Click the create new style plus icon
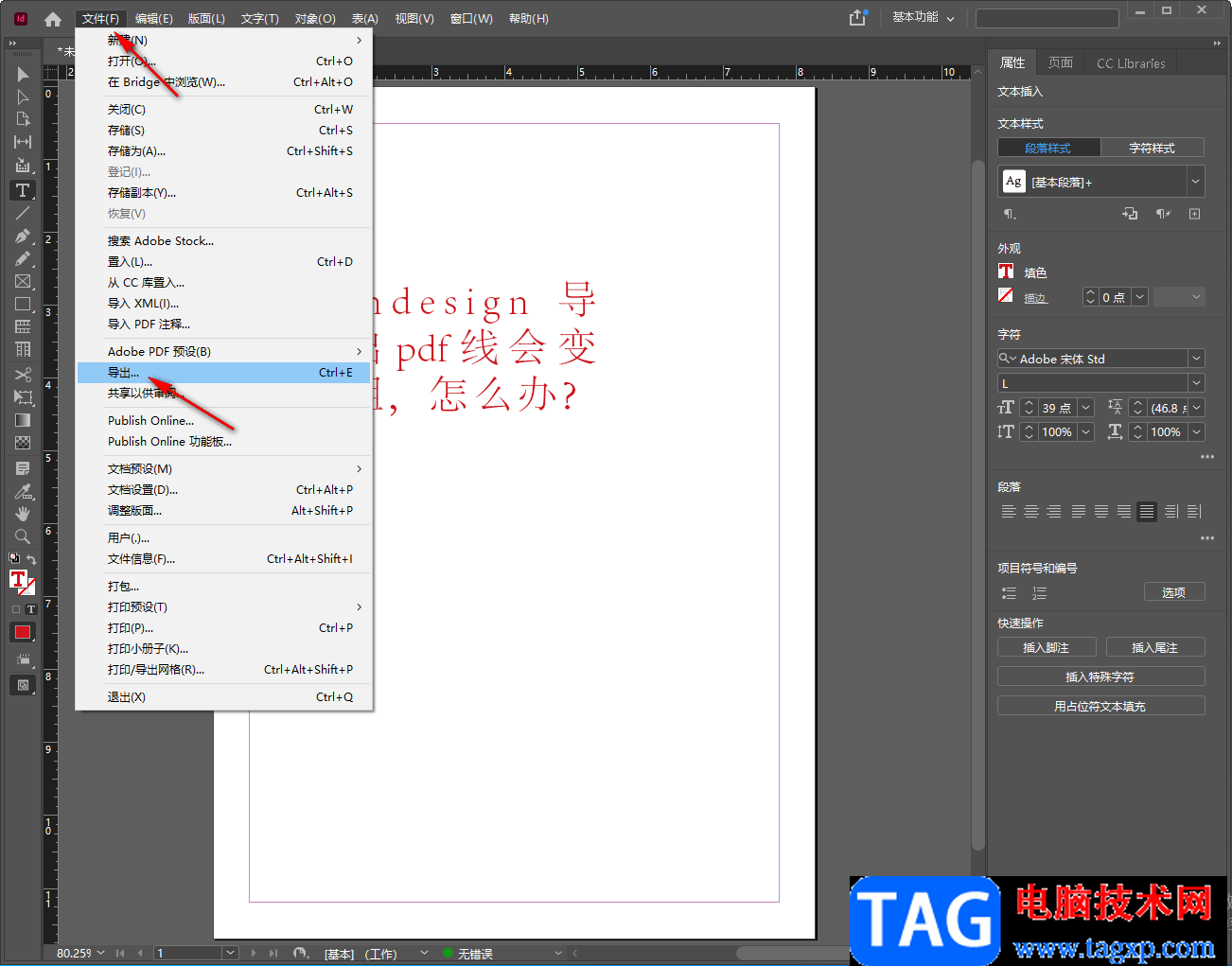The height and width of the screenshot is (966, 1232). click(x=1194, y=214)
